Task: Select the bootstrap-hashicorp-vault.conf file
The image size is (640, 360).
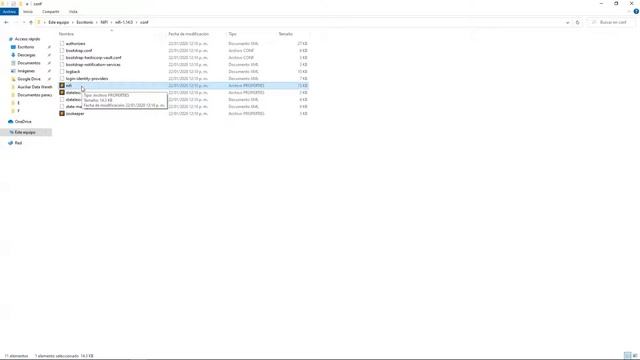Action: 93,58
